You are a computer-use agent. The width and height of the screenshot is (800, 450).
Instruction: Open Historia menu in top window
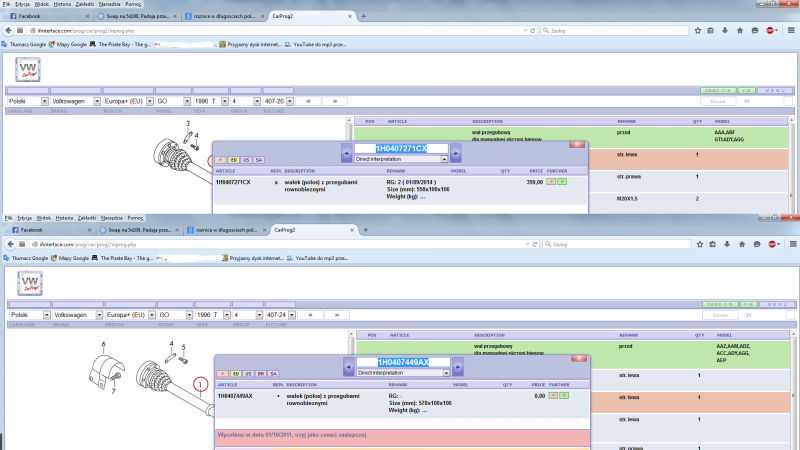coord(62,4)
